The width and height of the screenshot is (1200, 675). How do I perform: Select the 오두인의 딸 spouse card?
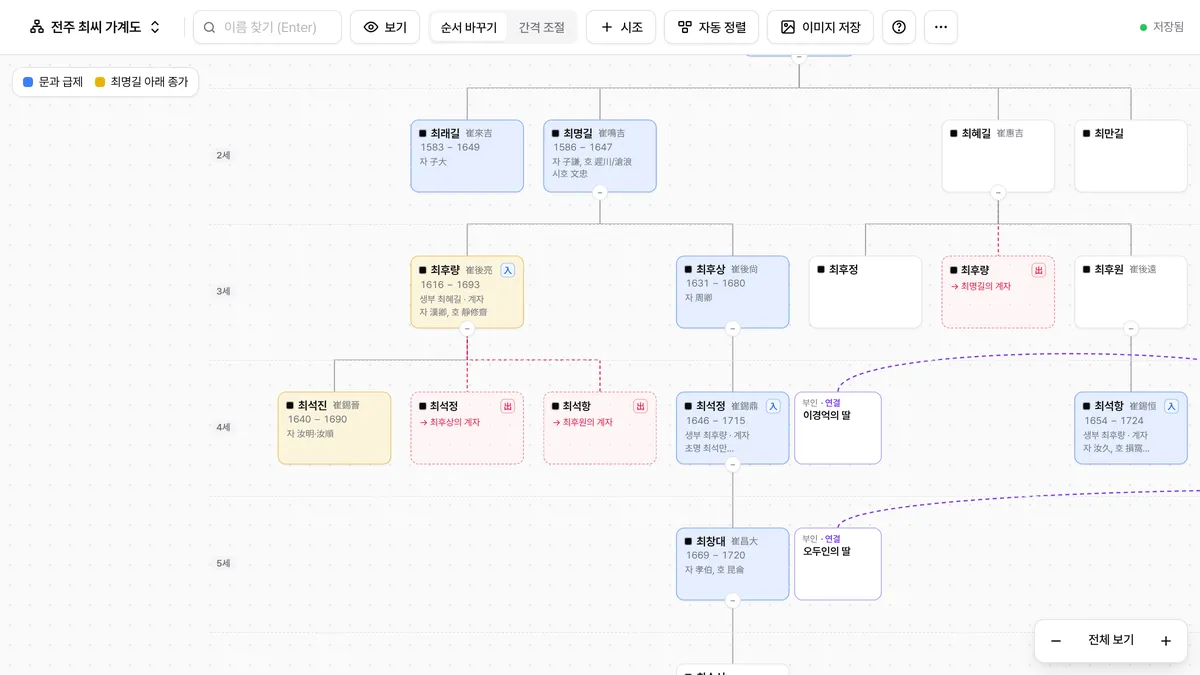pos(838,564)
